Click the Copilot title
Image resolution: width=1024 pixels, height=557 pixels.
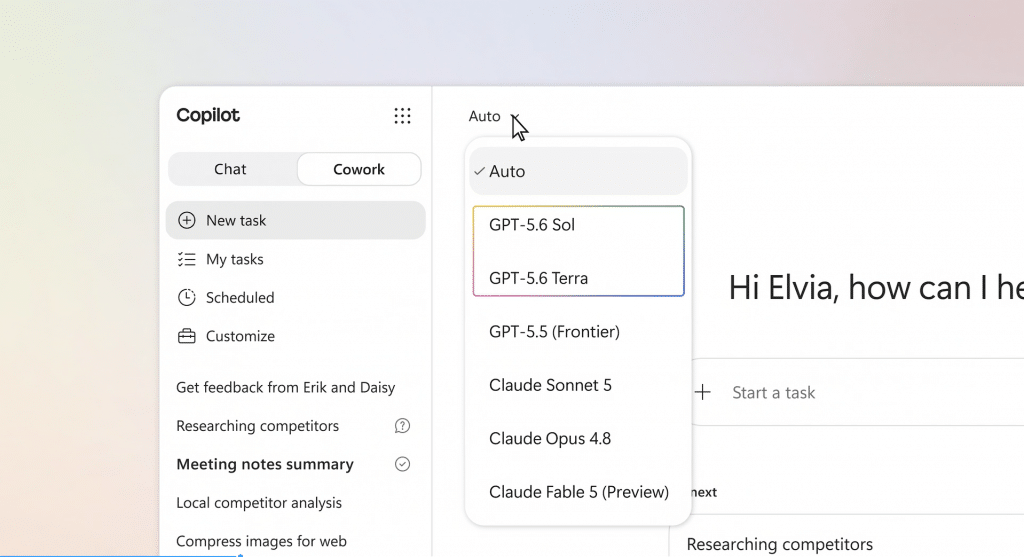(208, 116)
